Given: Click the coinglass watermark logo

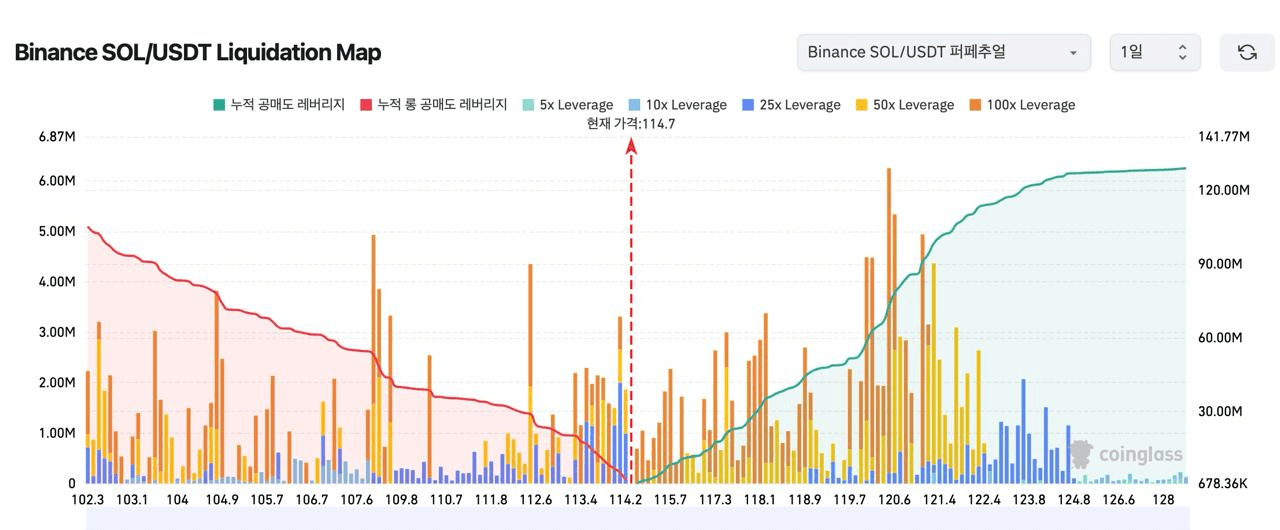Looking at the screenshot, I should [1126, 454].
